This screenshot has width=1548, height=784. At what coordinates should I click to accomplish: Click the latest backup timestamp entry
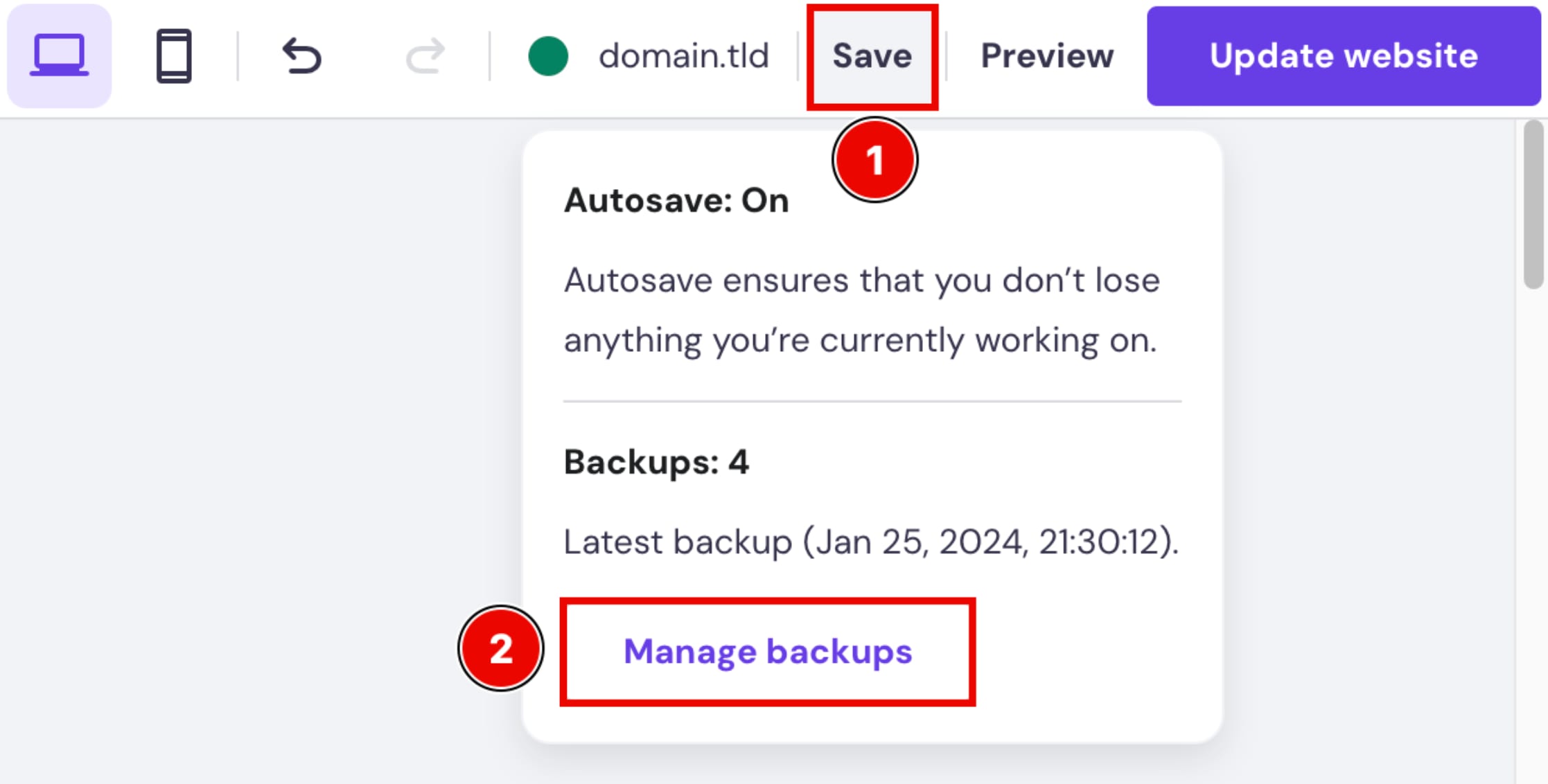(871, 542)
